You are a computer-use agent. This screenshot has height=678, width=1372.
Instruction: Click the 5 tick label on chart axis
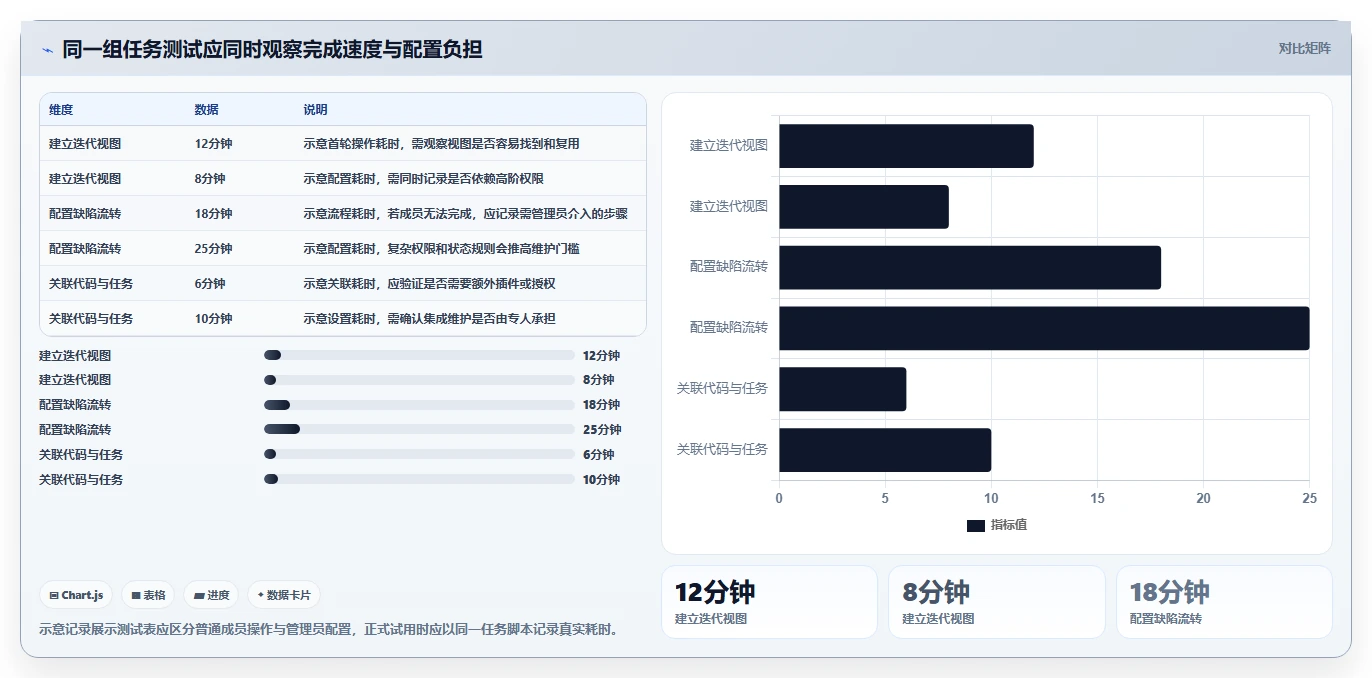pos(885,498)
